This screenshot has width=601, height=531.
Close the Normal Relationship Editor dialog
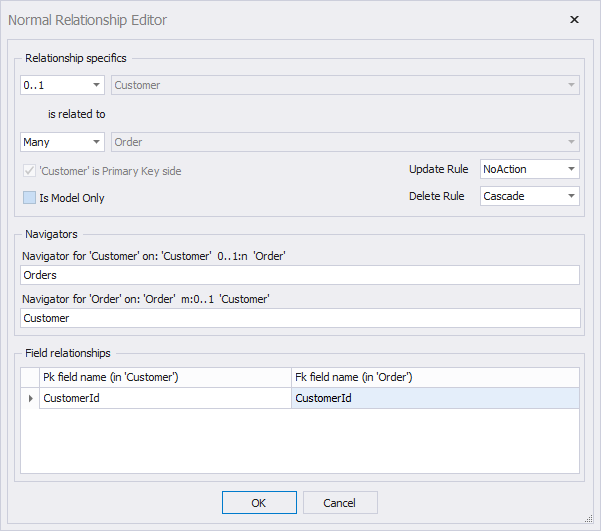574,20
